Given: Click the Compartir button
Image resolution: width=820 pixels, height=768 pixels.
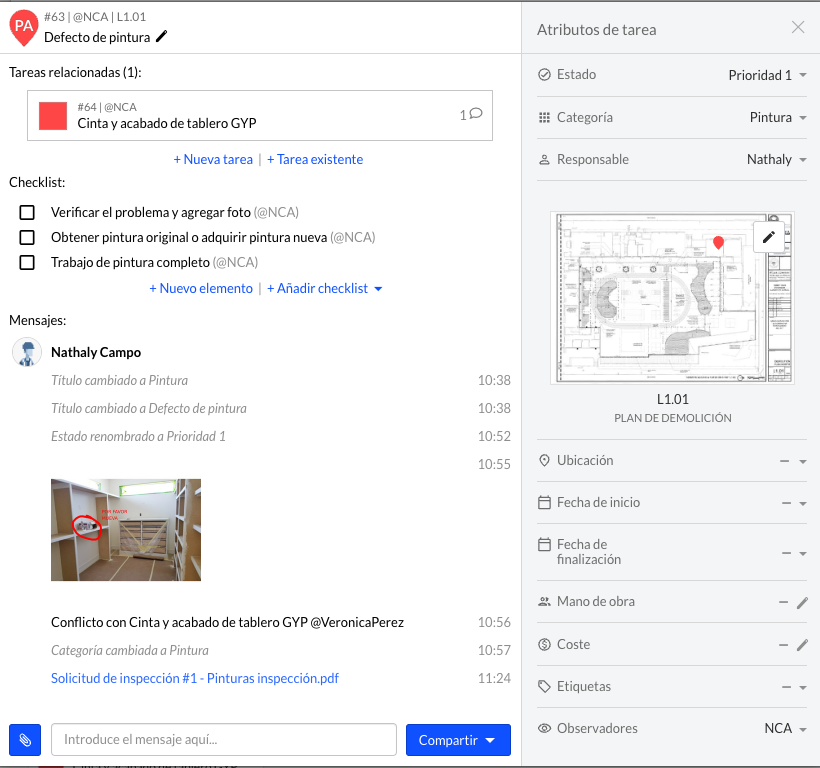Looking at the screenshot, I should click(x=458, y=740).
